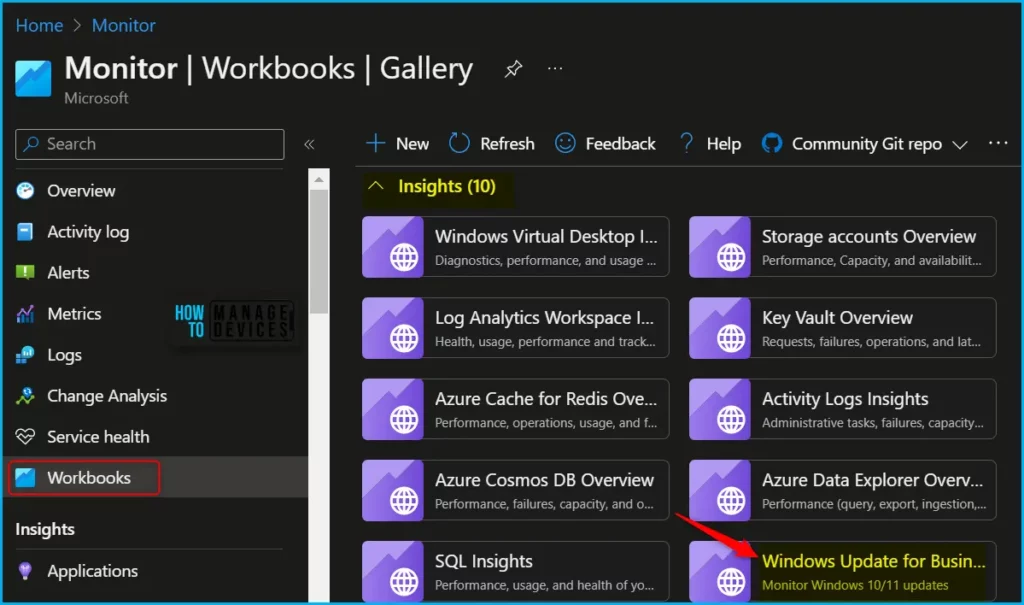Screen dimensions: 1024x605
Task: Click the Logs icon in sidebar
Action: pos(25,355)
